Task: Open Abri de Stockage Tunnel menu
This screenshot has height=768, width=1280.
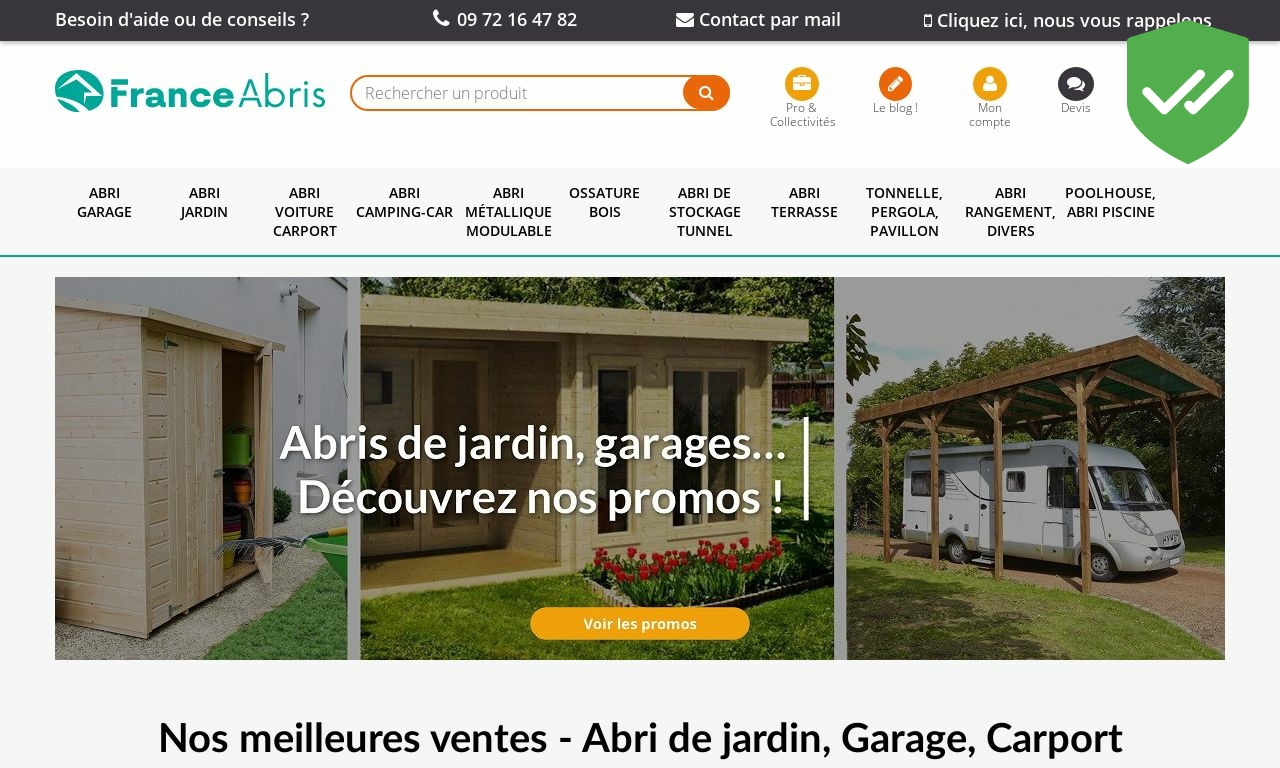Action: (705, 212)
